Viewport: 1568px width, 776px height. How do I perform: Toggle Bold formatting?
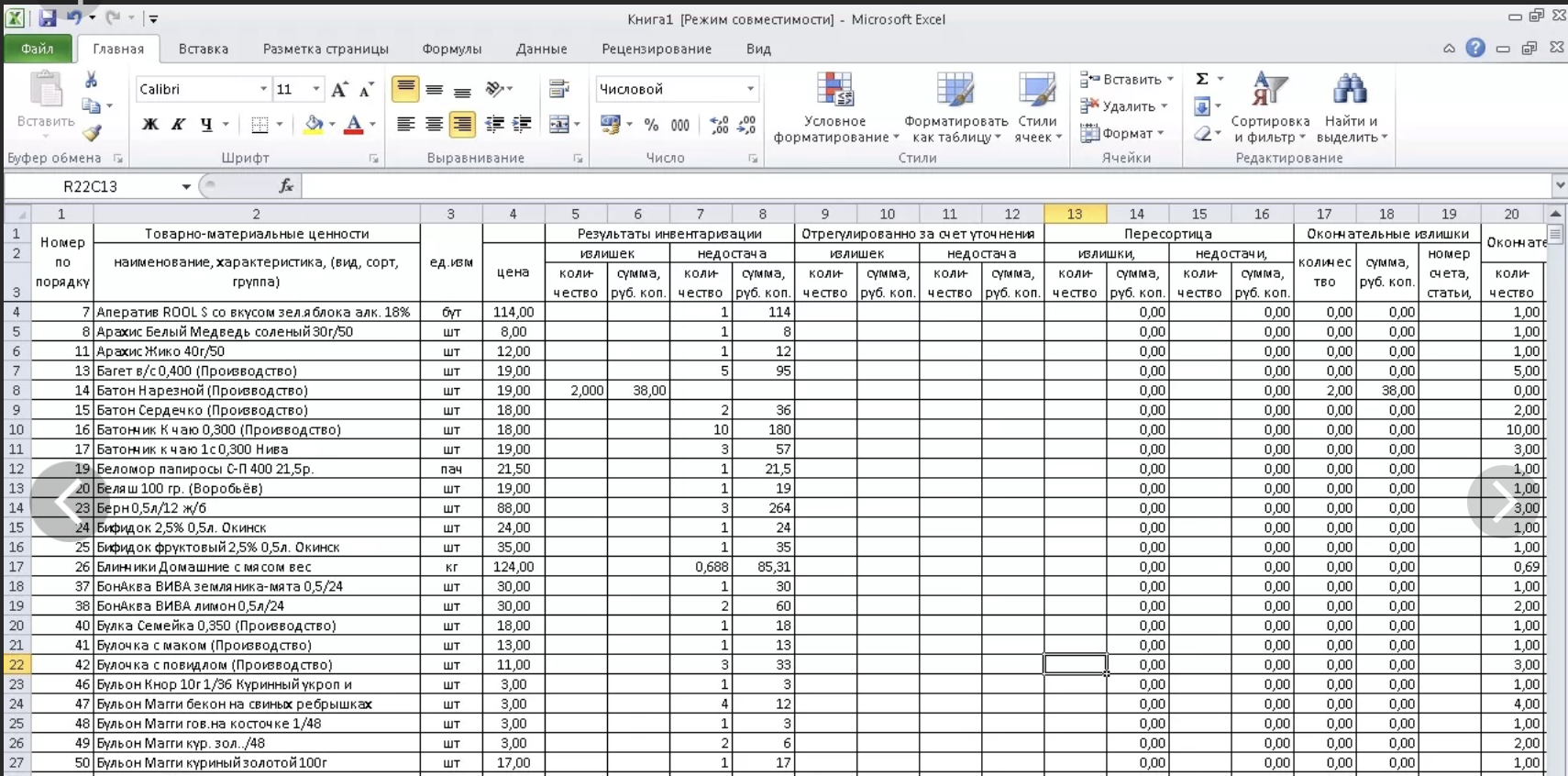click(150, 125)
